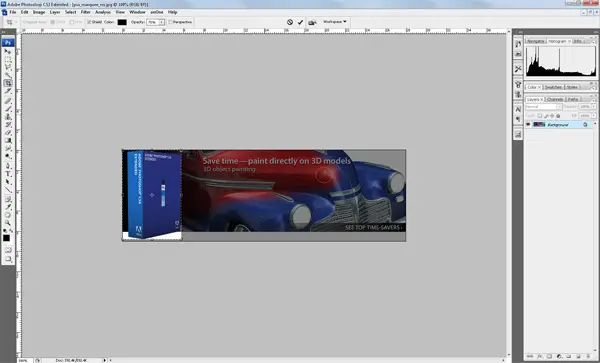Click the Background layer thumbnail
600x363 pixels.
click(x=539, y=125)
